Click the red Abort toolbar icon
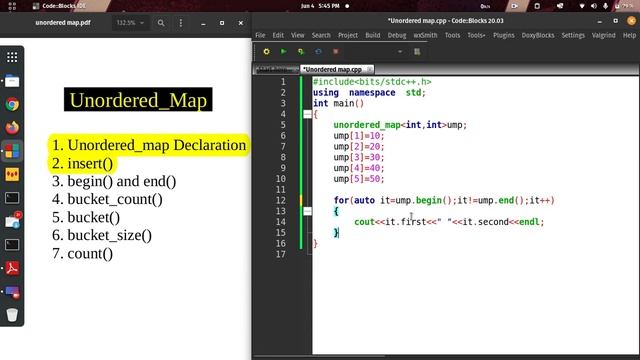Viewport: 640px width, 360px height. 336,51
